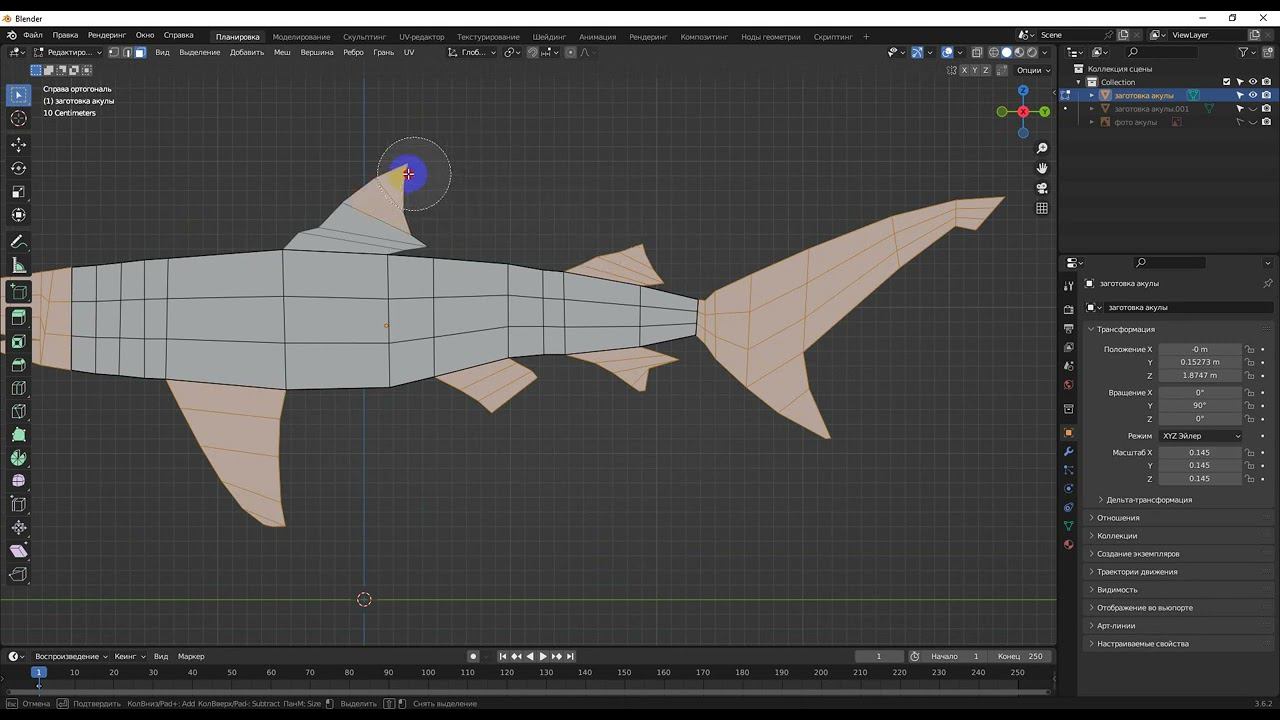This screenshot has height=720, width=1280.
Task: Open the rotation mode XYZ Эйлер dropdown
Action: pos(1200,436)
